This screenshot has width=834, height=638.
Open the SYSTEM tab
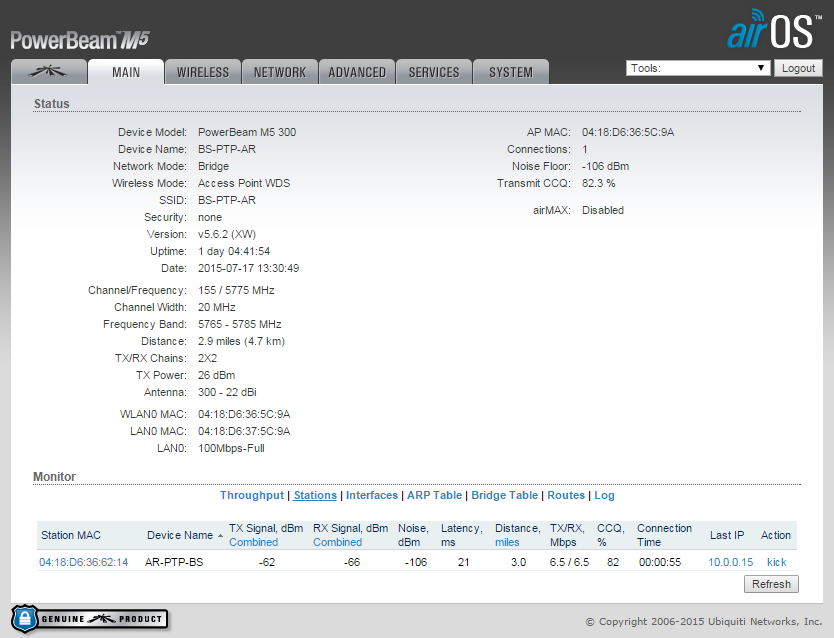pos(511,72)
